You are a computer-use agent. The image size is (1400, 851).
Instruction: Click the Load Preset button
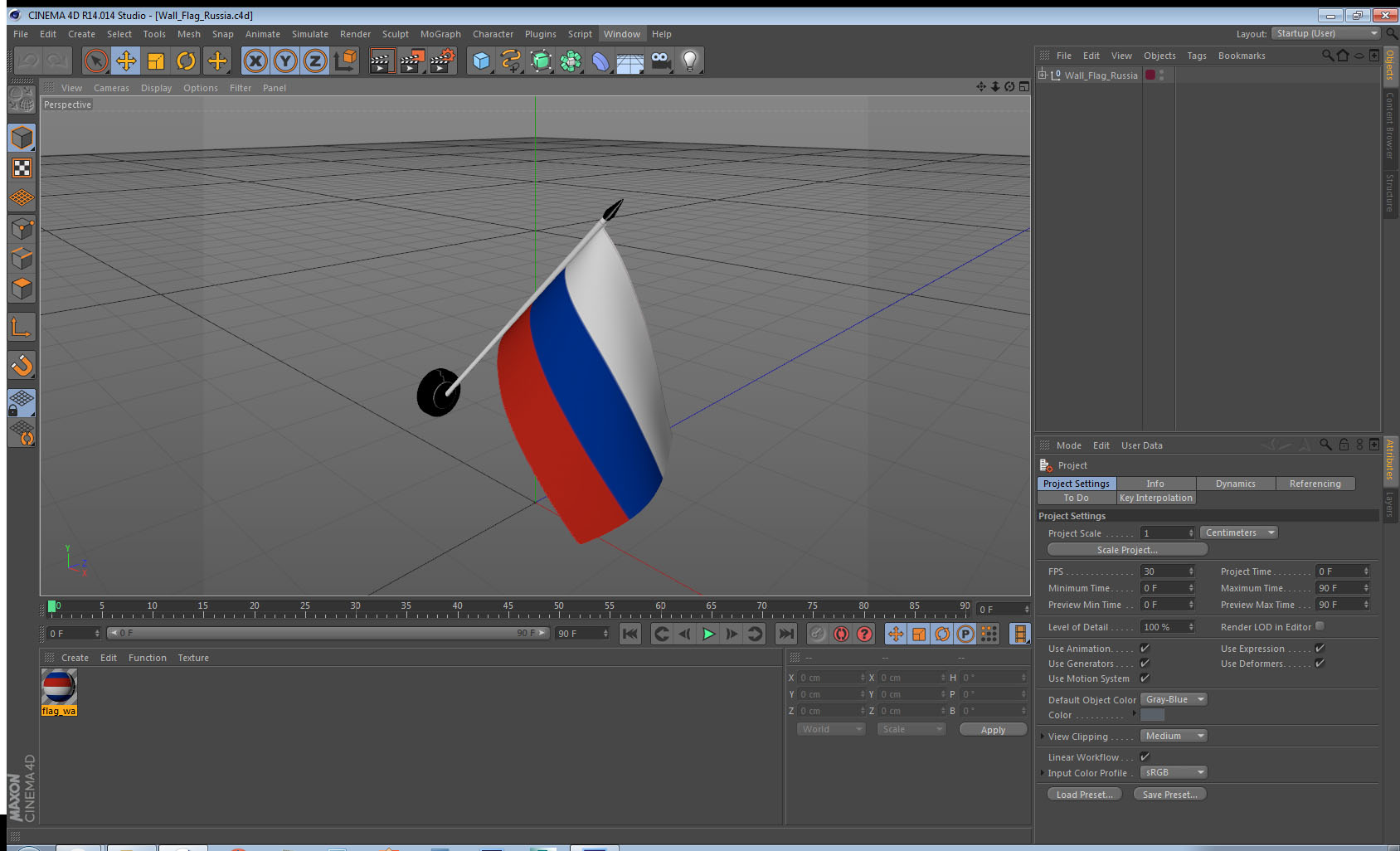point(1084,794)
